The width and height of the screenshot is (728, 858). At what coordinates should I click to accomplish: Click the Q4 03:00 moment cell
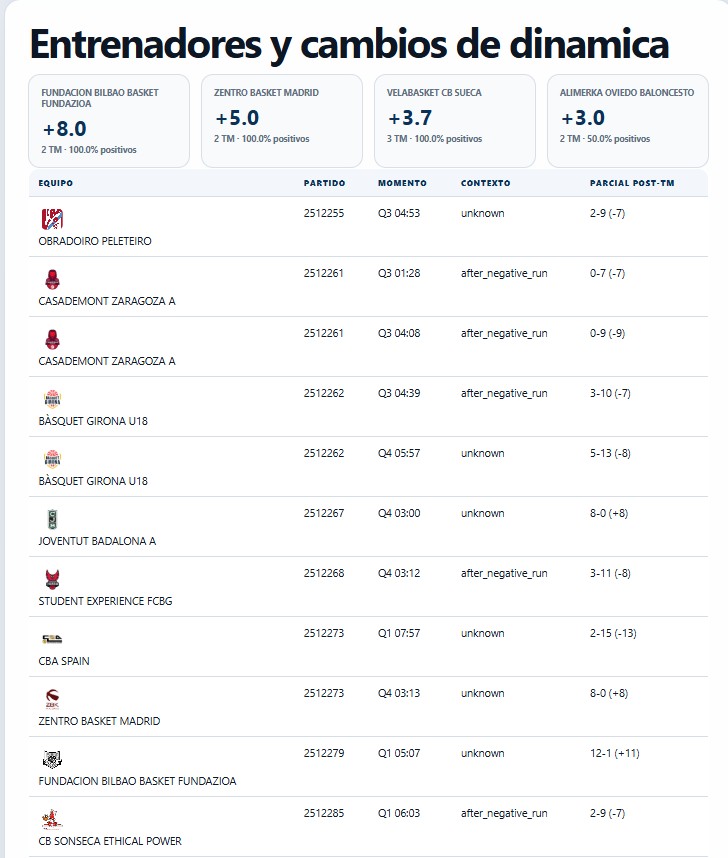[399, 513]
